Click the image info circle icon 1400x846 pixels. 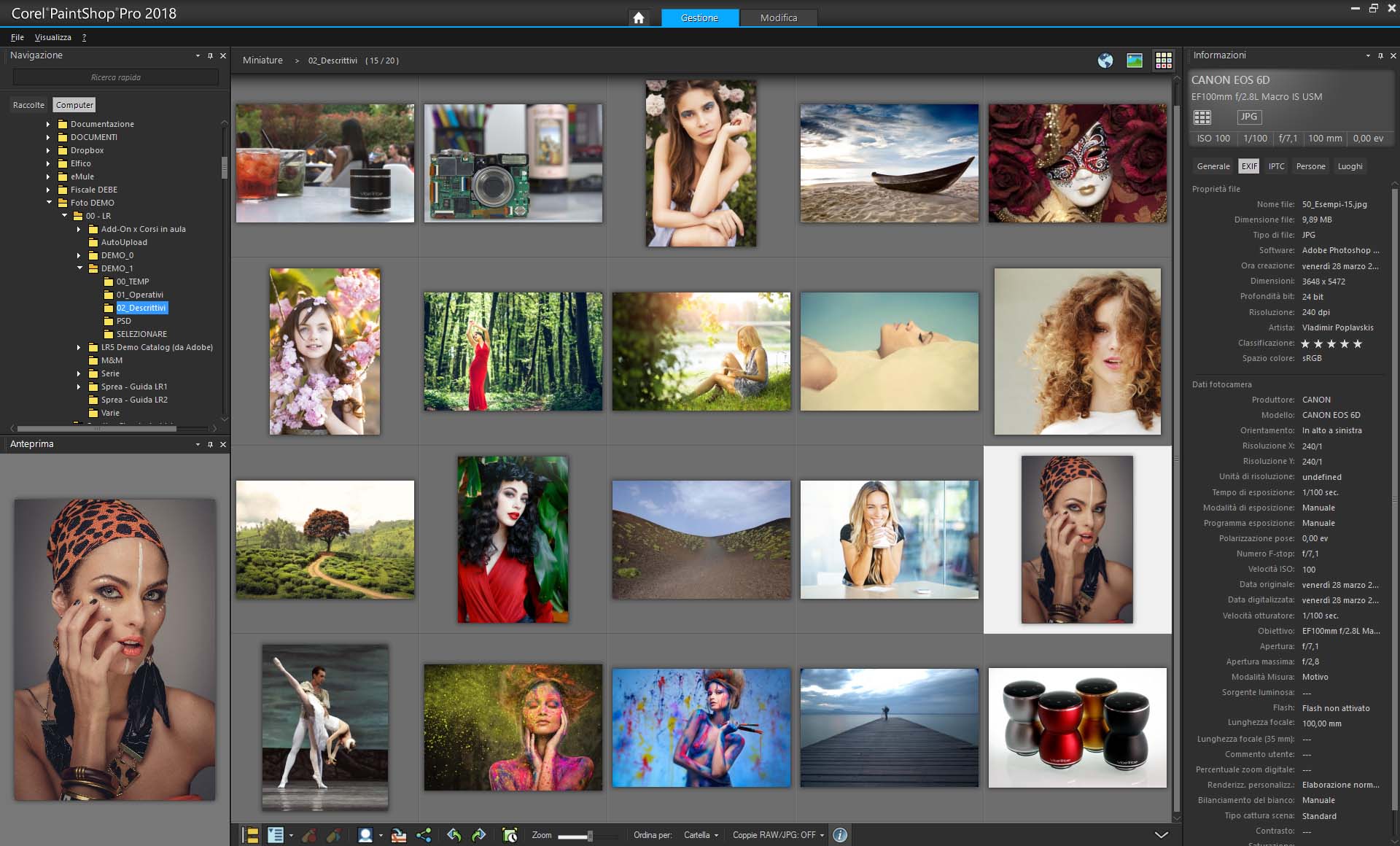coord(840,835)
